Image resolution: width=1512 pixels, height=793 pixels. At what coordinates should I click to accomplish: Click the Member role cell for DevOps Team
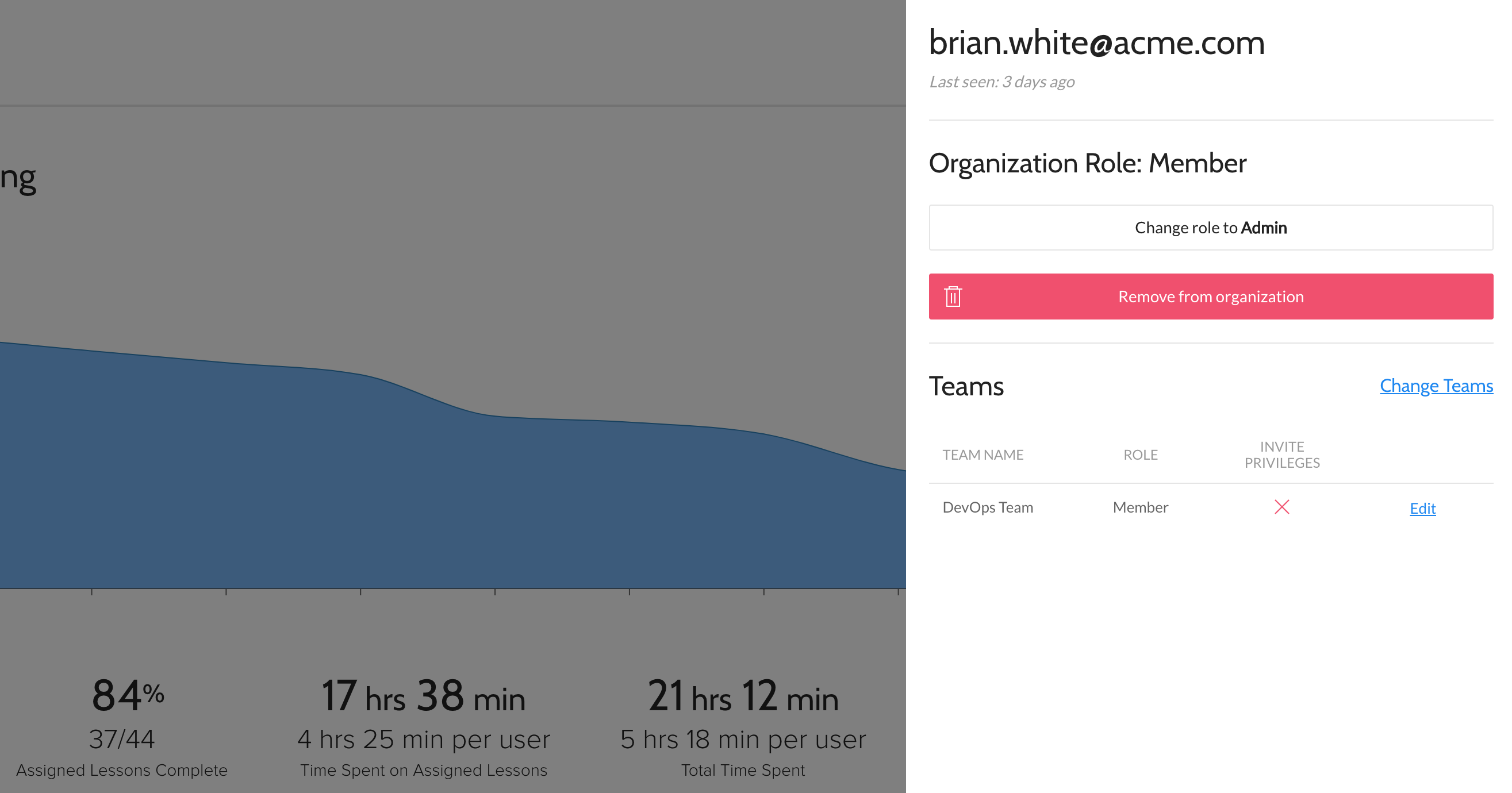(1140, 507)
